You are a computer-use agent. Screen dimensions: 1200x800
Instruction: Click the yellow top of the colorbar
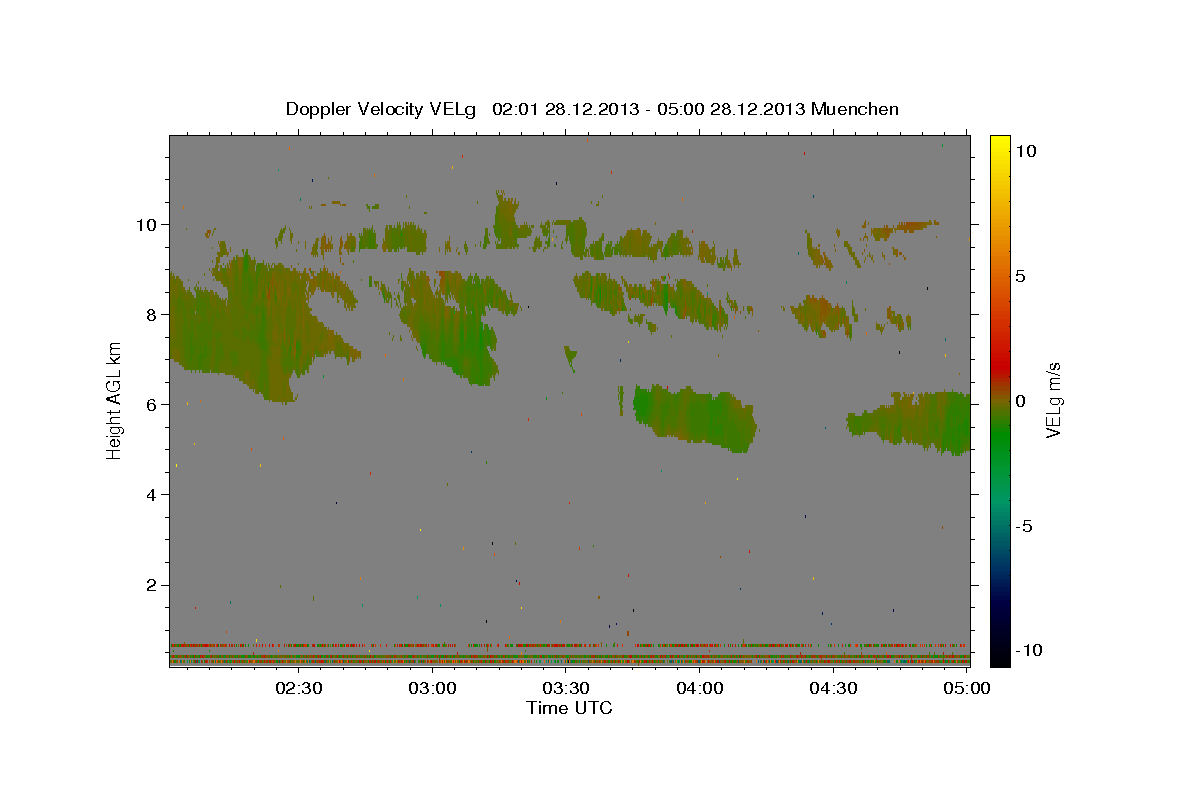click(1000, 145)
